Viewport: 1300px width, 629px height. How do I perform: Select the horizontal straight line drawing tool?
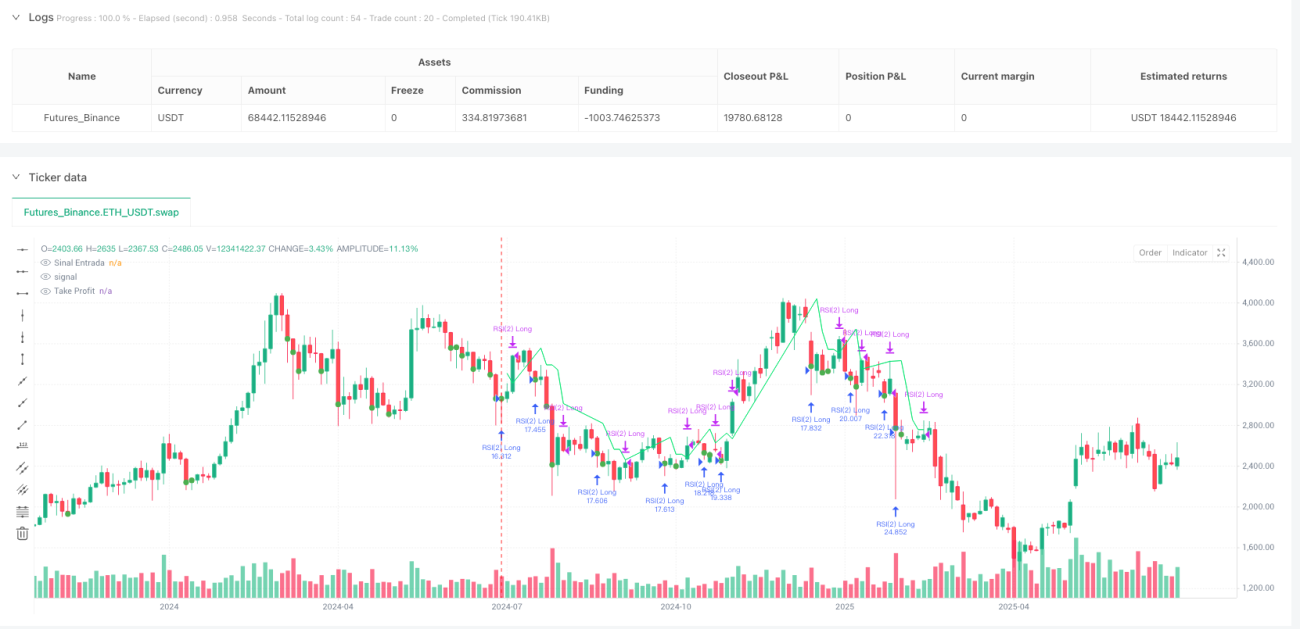22,249
